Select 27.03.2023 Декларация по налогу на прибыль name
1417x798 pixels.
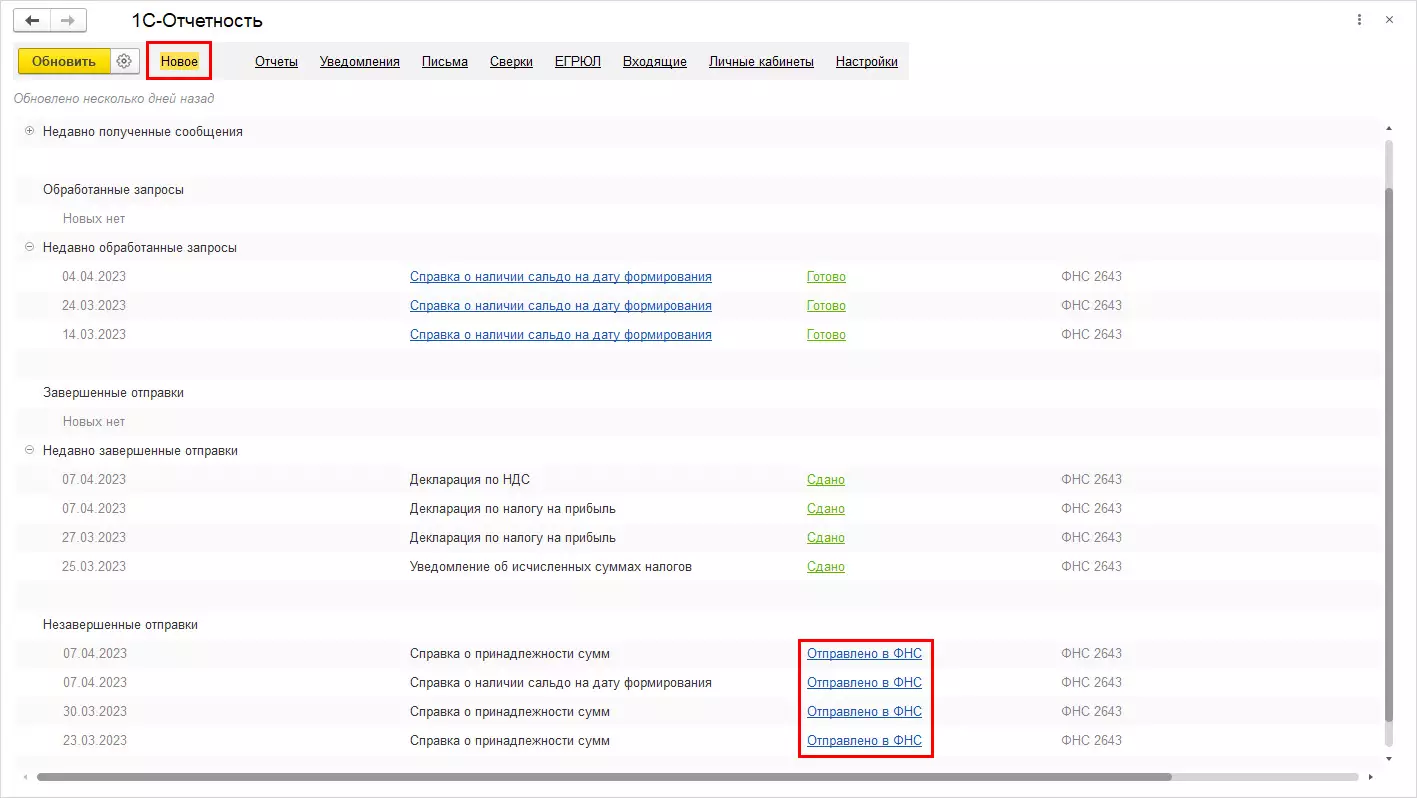click(x=513, y=537)
